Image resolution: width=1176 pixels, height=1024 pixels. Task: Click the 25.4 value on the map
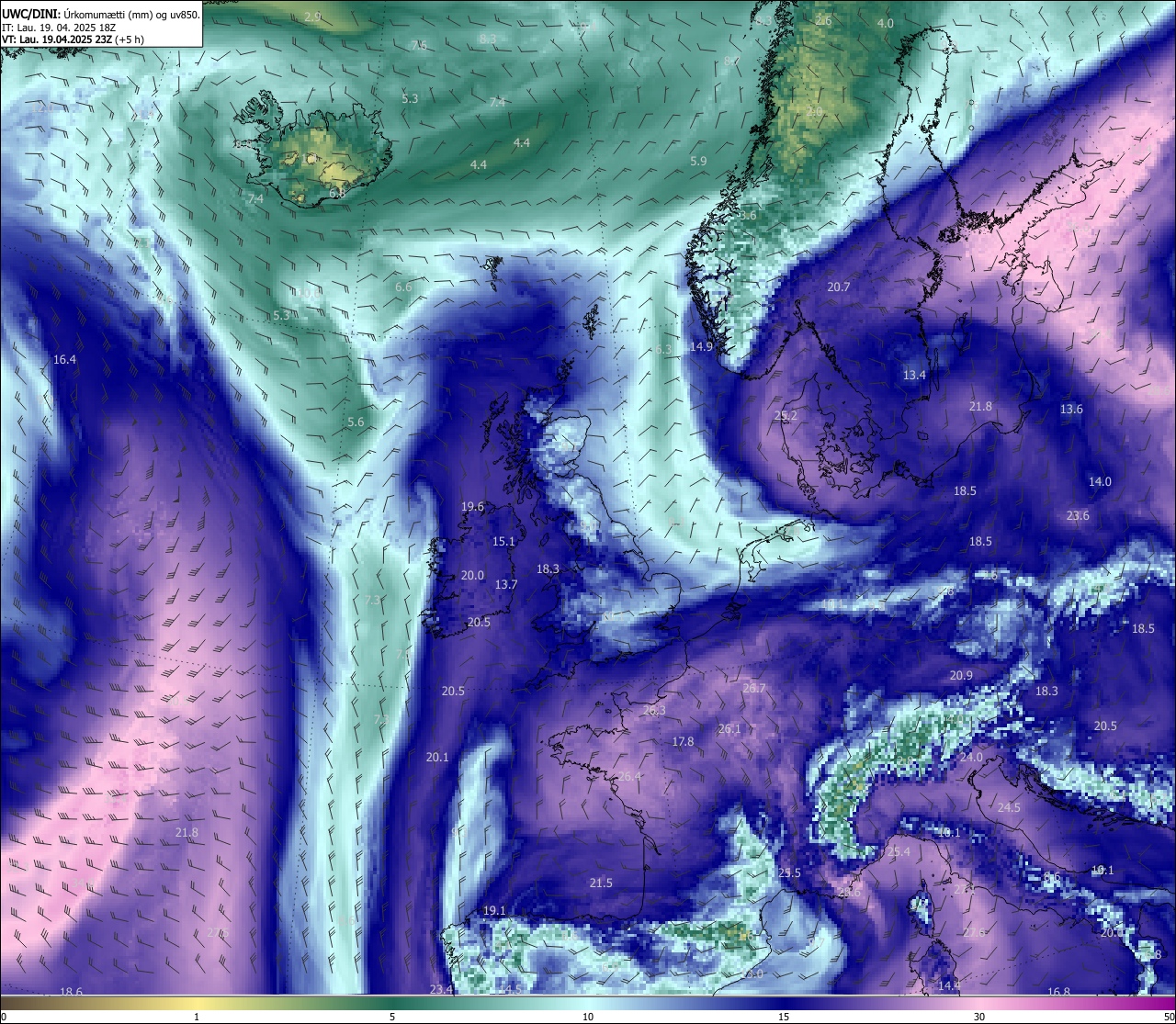(x=899, y=852)
